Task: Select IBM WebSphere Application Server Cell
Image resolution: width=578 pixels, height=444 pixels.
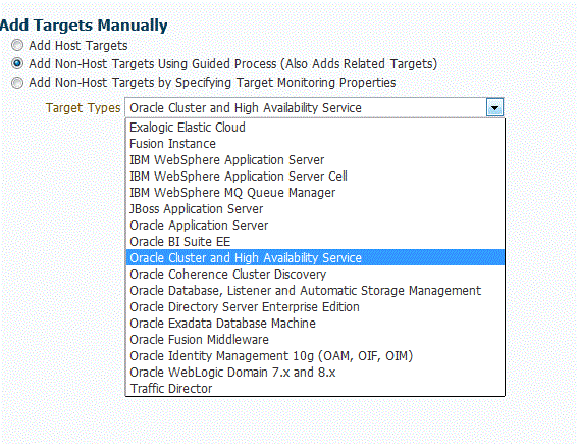Action: click(x=315, y=176)
